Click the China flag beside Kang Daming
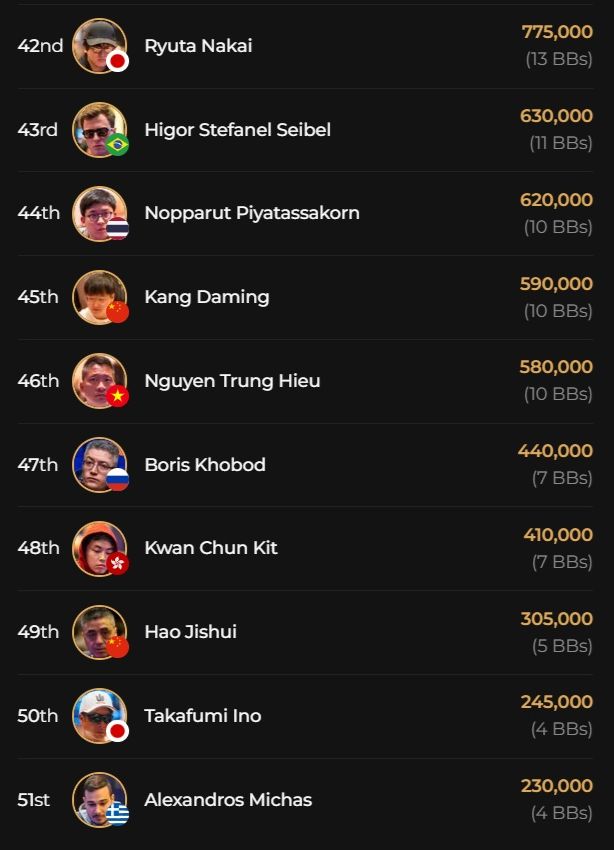The image size is (614, 850). [x=118, y=313]
